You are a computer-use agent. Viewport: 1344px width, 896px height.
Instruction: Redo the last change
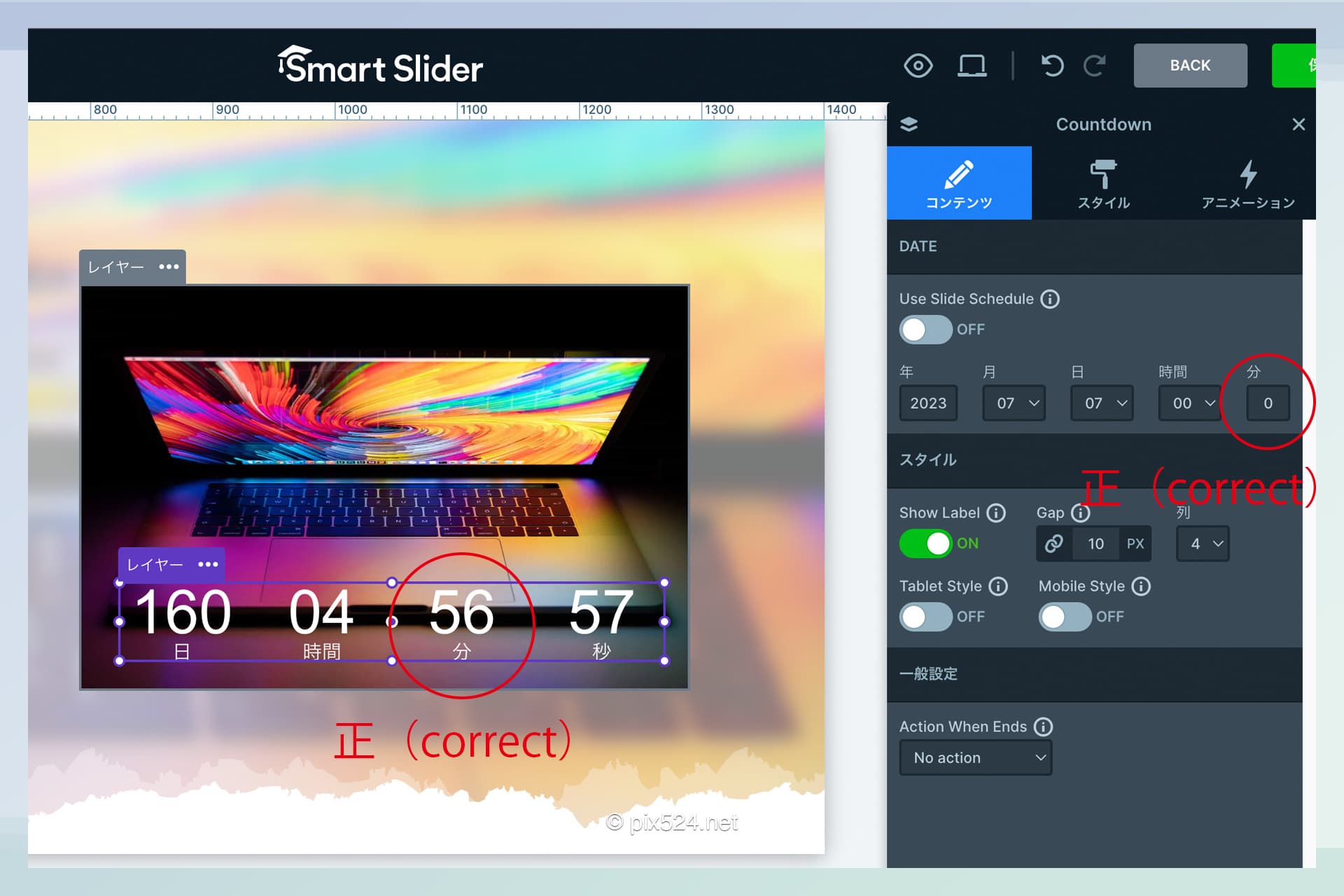pos(1094,65)
